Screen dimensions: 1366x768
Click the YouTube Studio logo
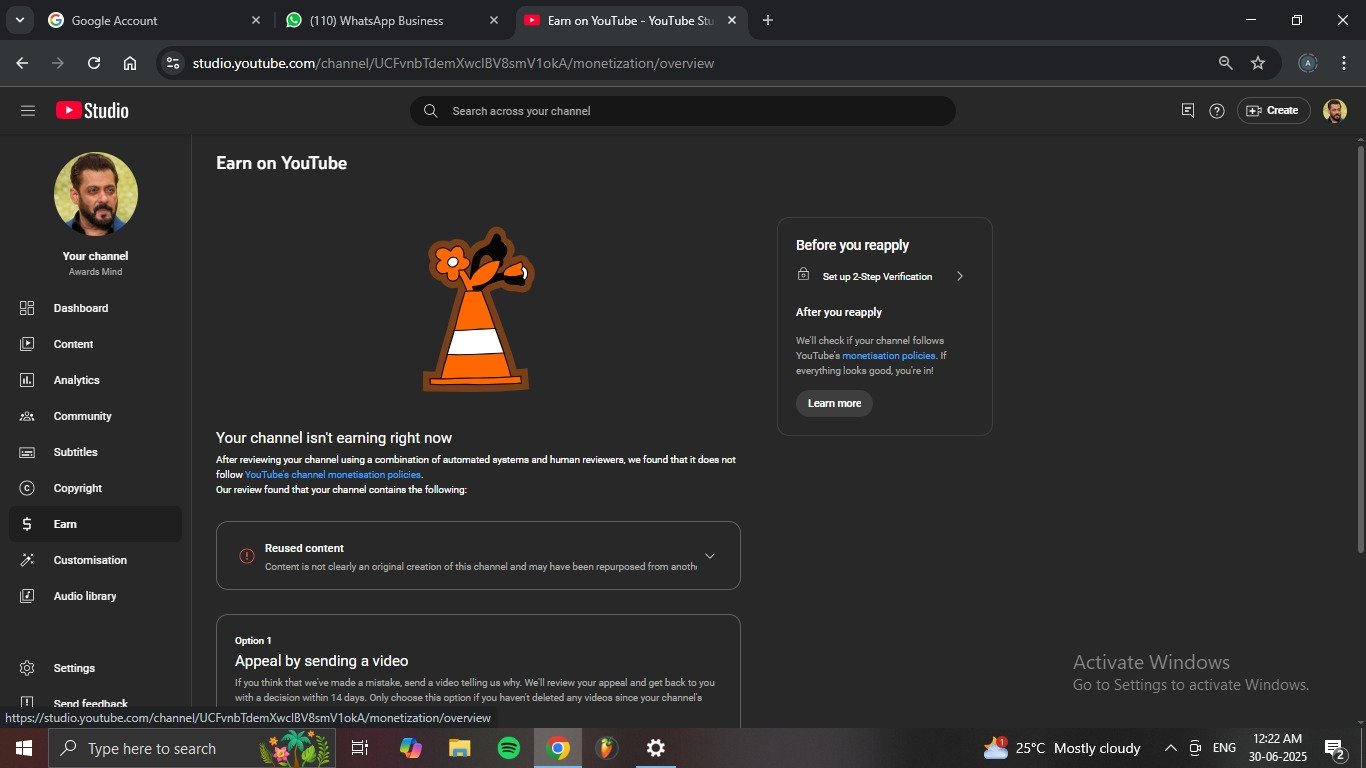click(92, 111)
